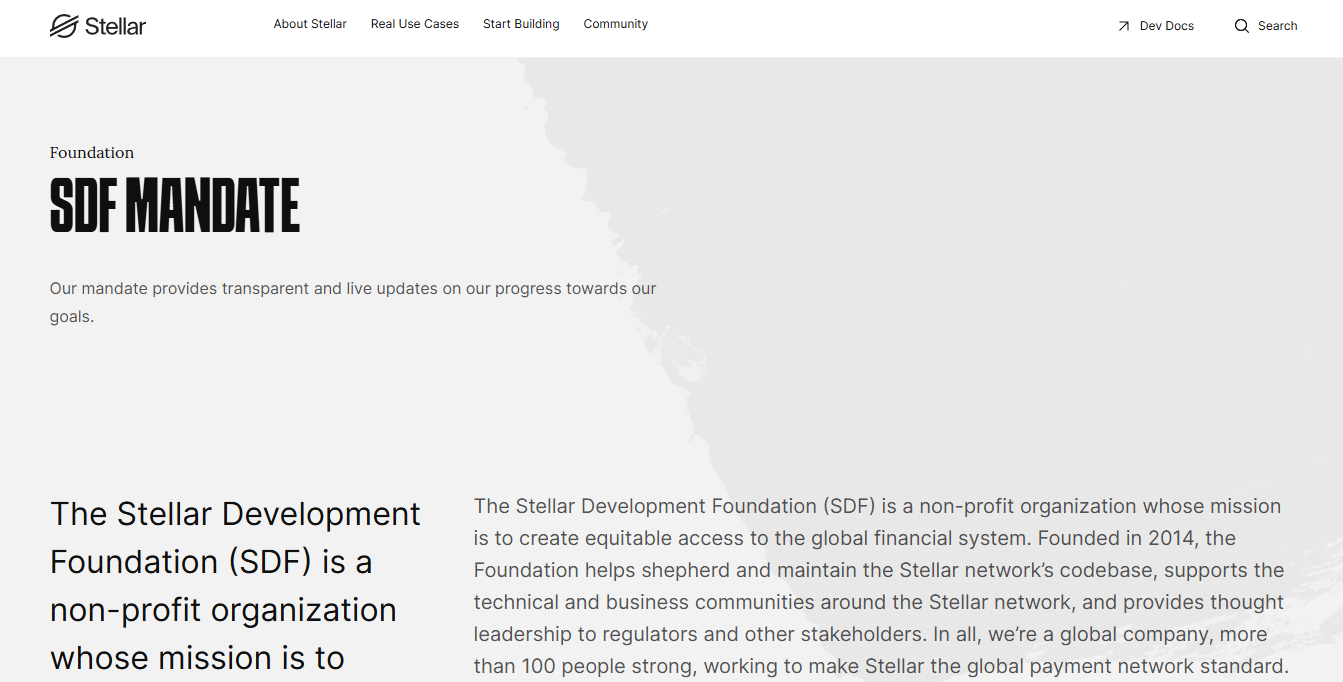Image resolution: width=1343 pixels, height=682 pixels.
Task: Click the Foundation label above the title
Action: [92, 153]
